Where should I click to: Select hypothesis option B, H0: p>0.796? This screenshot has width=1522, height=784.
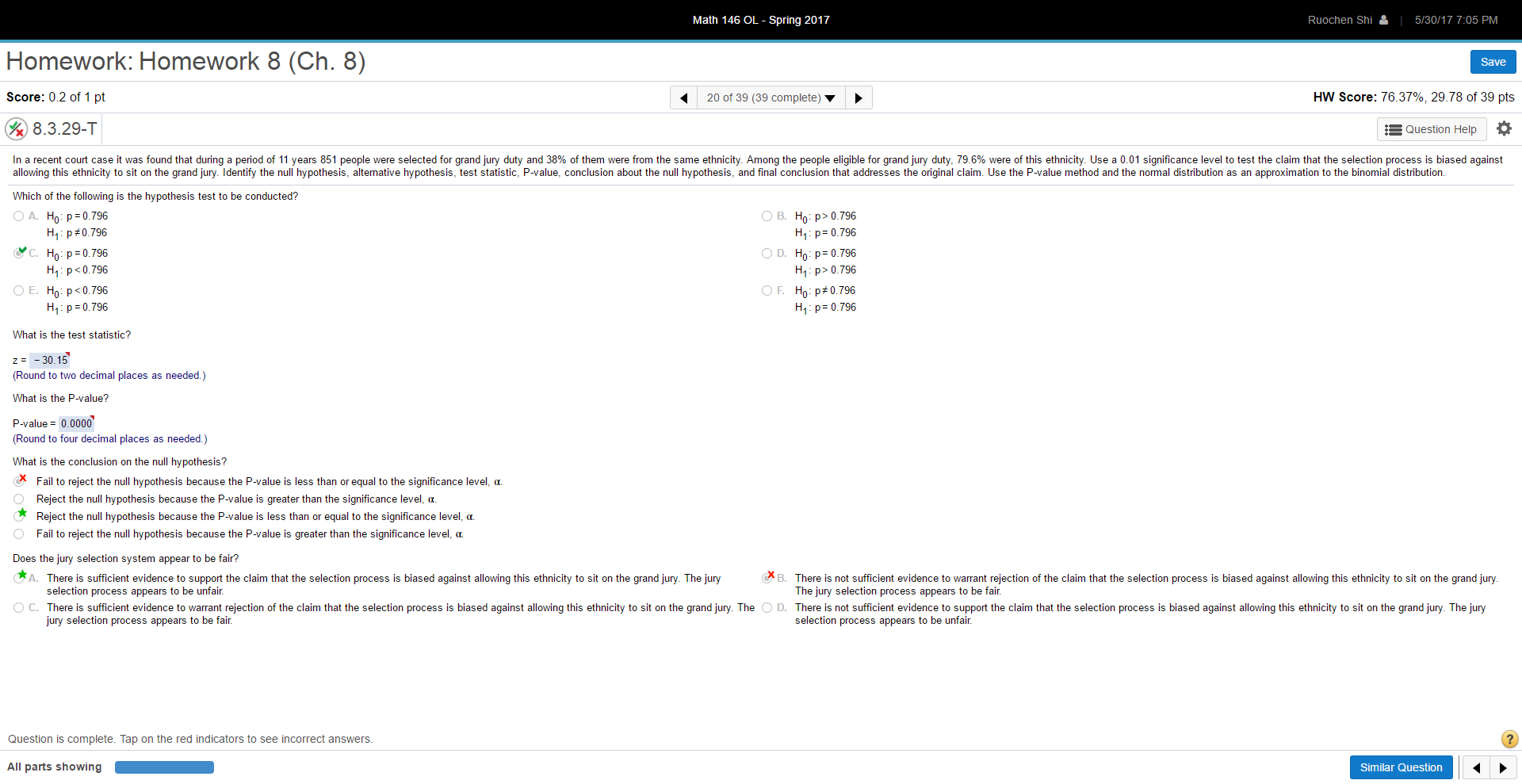(767, 216)
